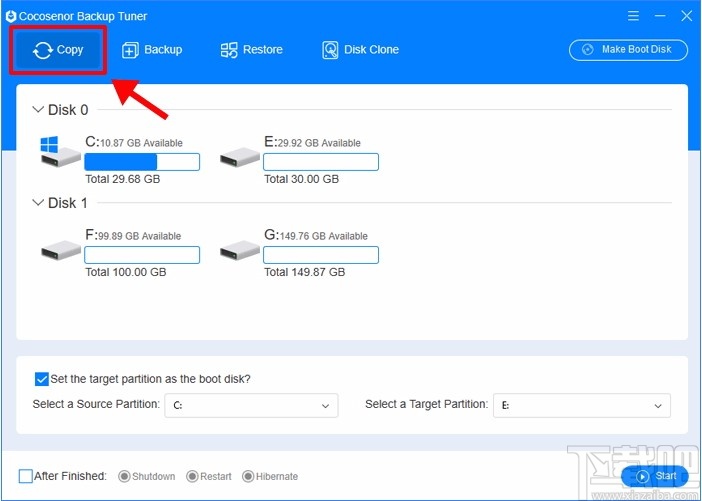Select the Hibernate radio option

pos(248,476)
